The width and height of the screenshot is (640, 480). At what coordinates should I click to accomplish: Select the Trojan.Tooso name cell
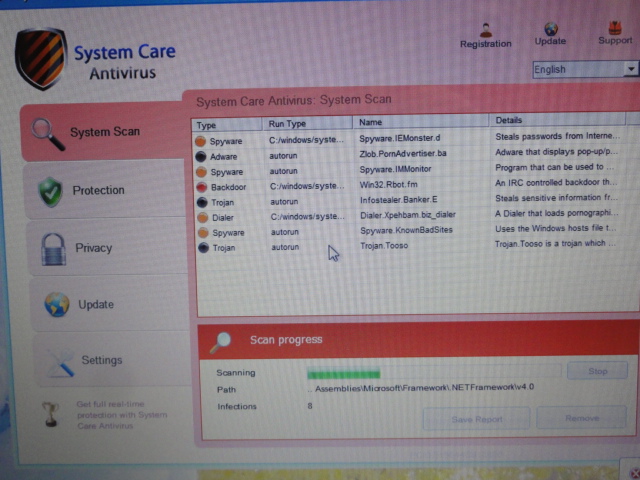384,245
